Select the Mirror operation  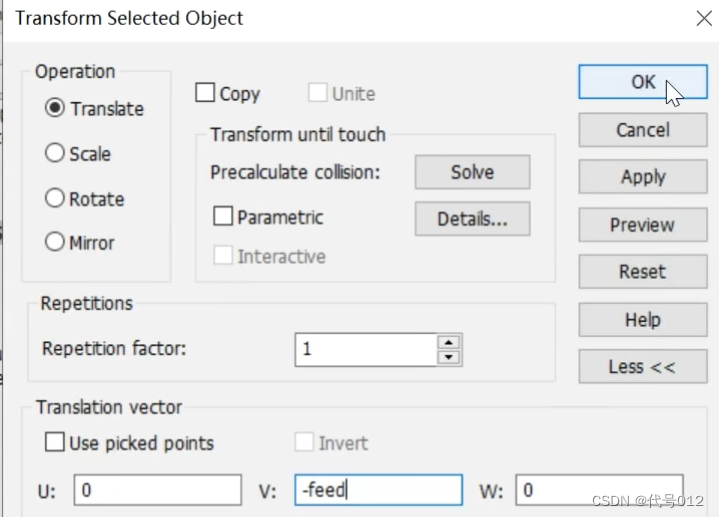click(x=55, y=243)
